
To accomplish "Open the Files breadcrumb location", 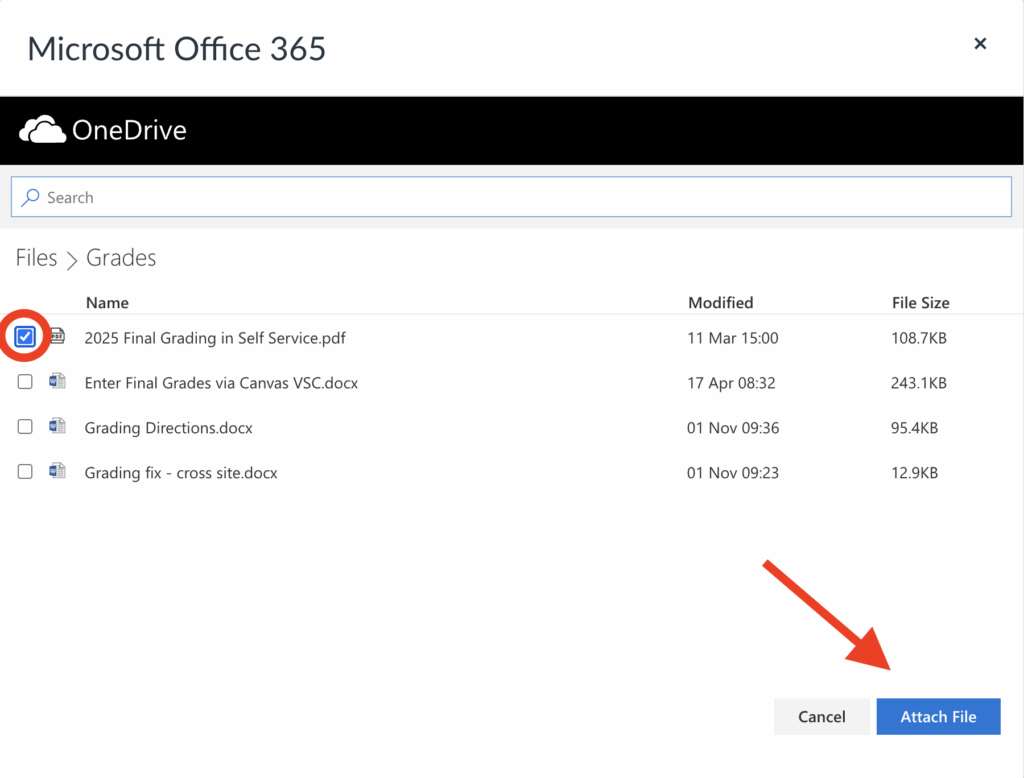I will pos(36,258).
